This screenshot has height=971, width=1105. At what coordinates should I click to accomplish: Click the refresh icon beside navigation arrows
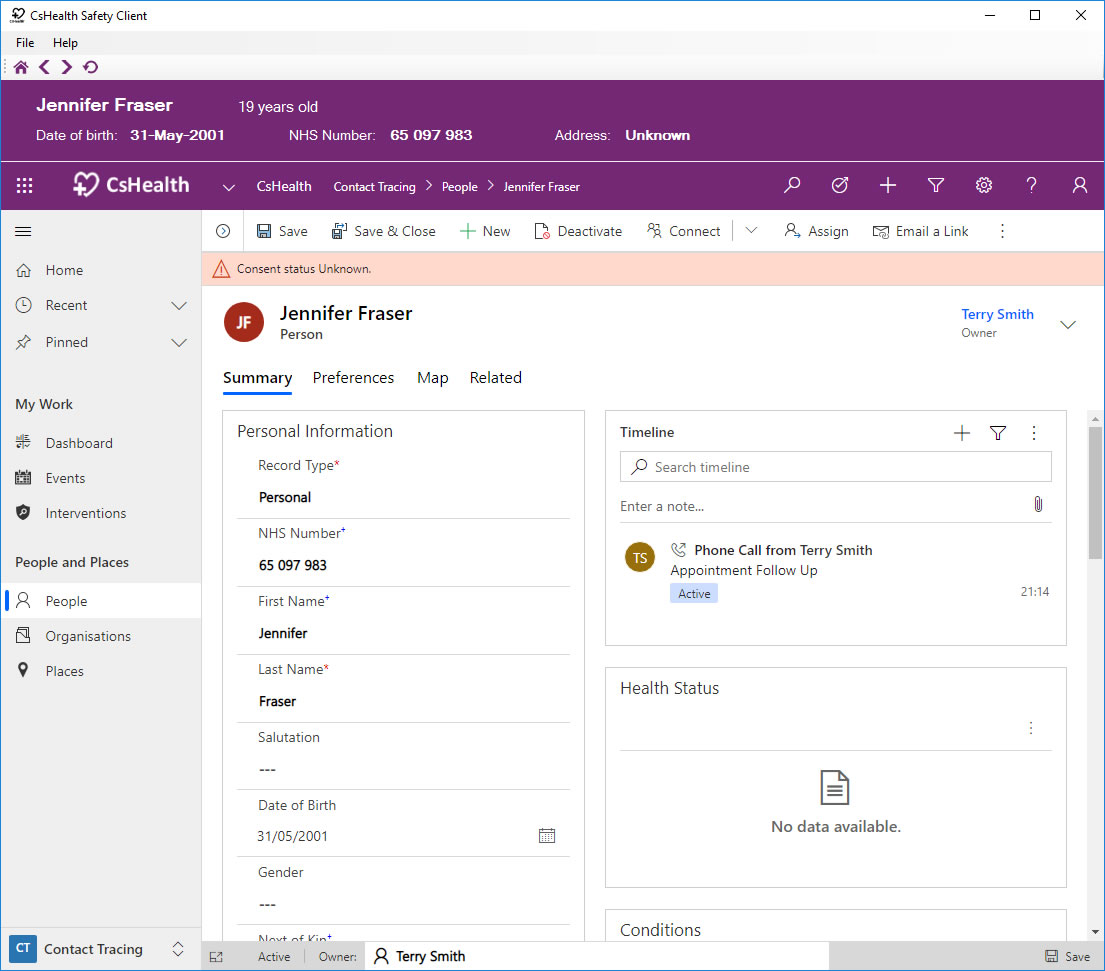pos(91,67)
